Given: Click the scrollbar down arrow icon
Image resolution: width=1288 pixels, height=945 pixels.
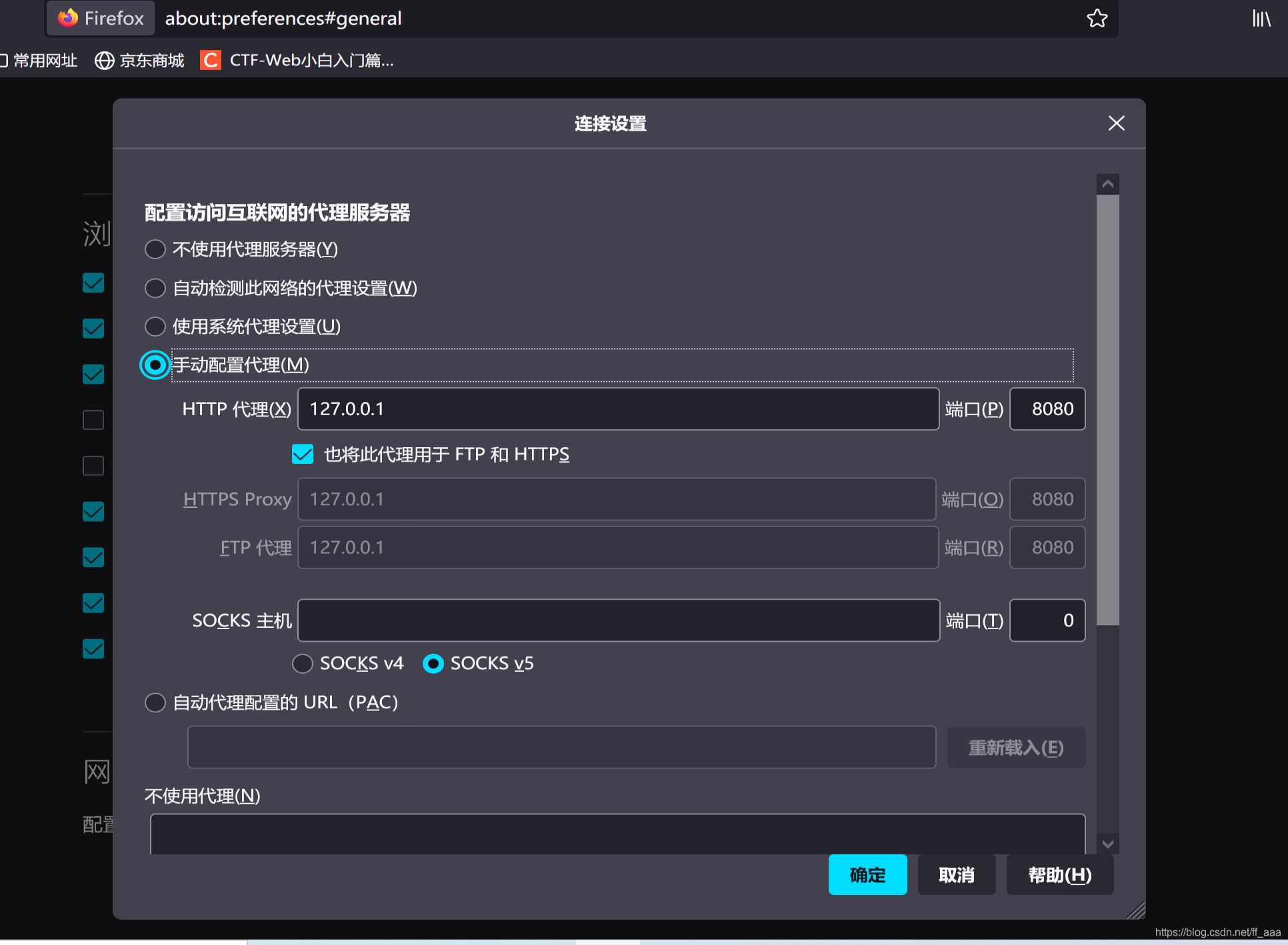Looking at the screenshot, I should pos(1107,843).
